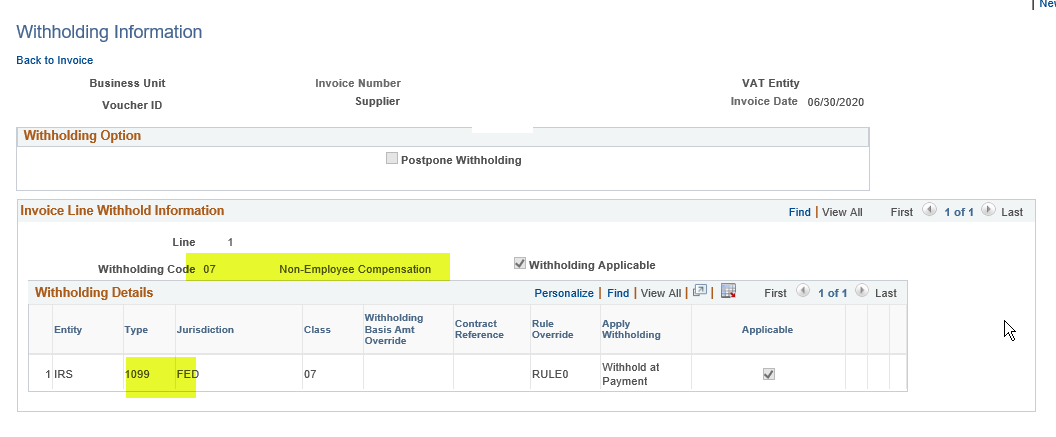Image resolution: width=1056 pixels, height=437 pixels.
Task: Sort by Apply Withholding column header
Action: coord(631,329)
